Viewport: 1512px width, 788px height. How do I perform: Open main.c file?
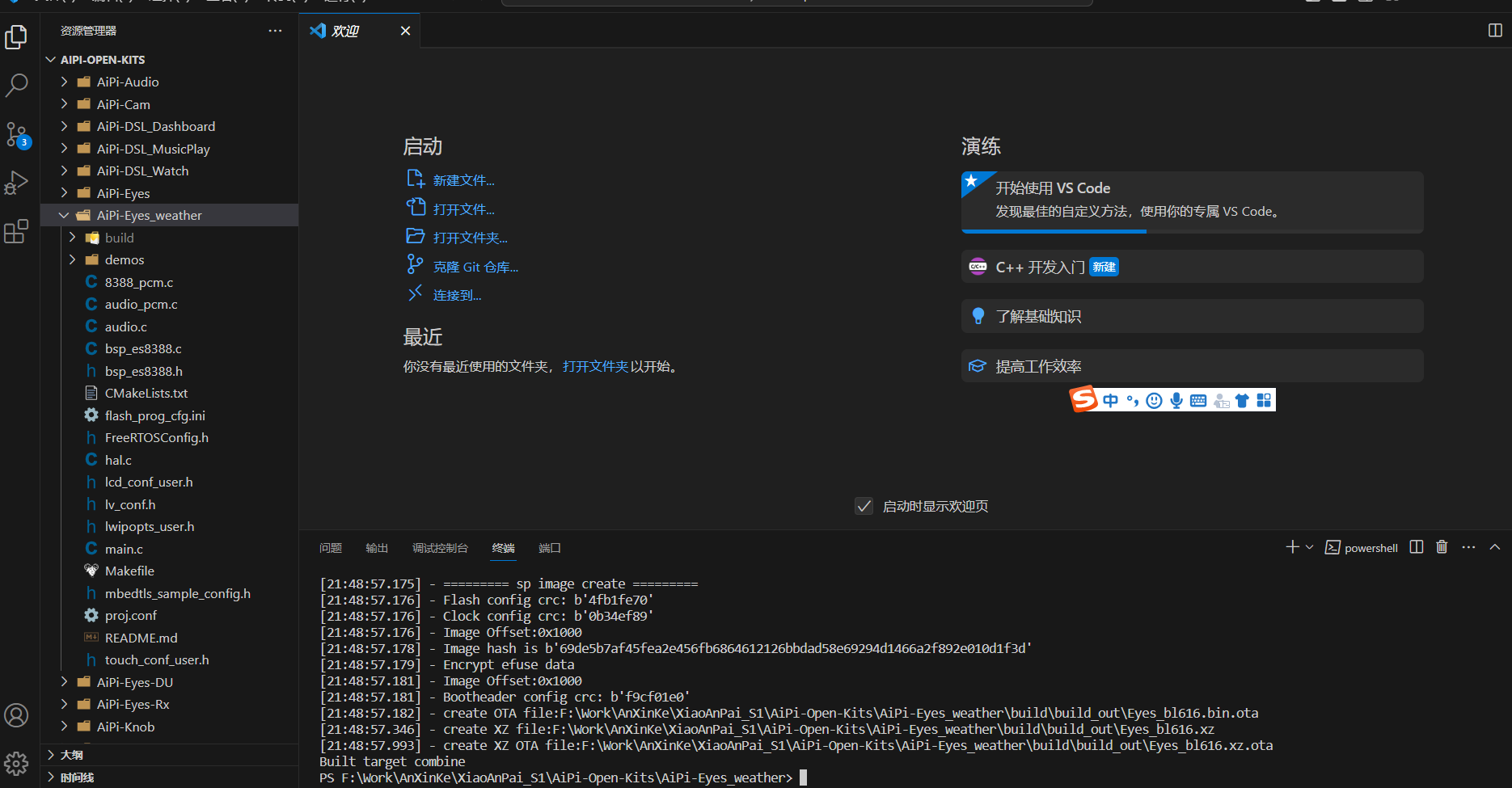pyautogui.click(x=170, y=549)
